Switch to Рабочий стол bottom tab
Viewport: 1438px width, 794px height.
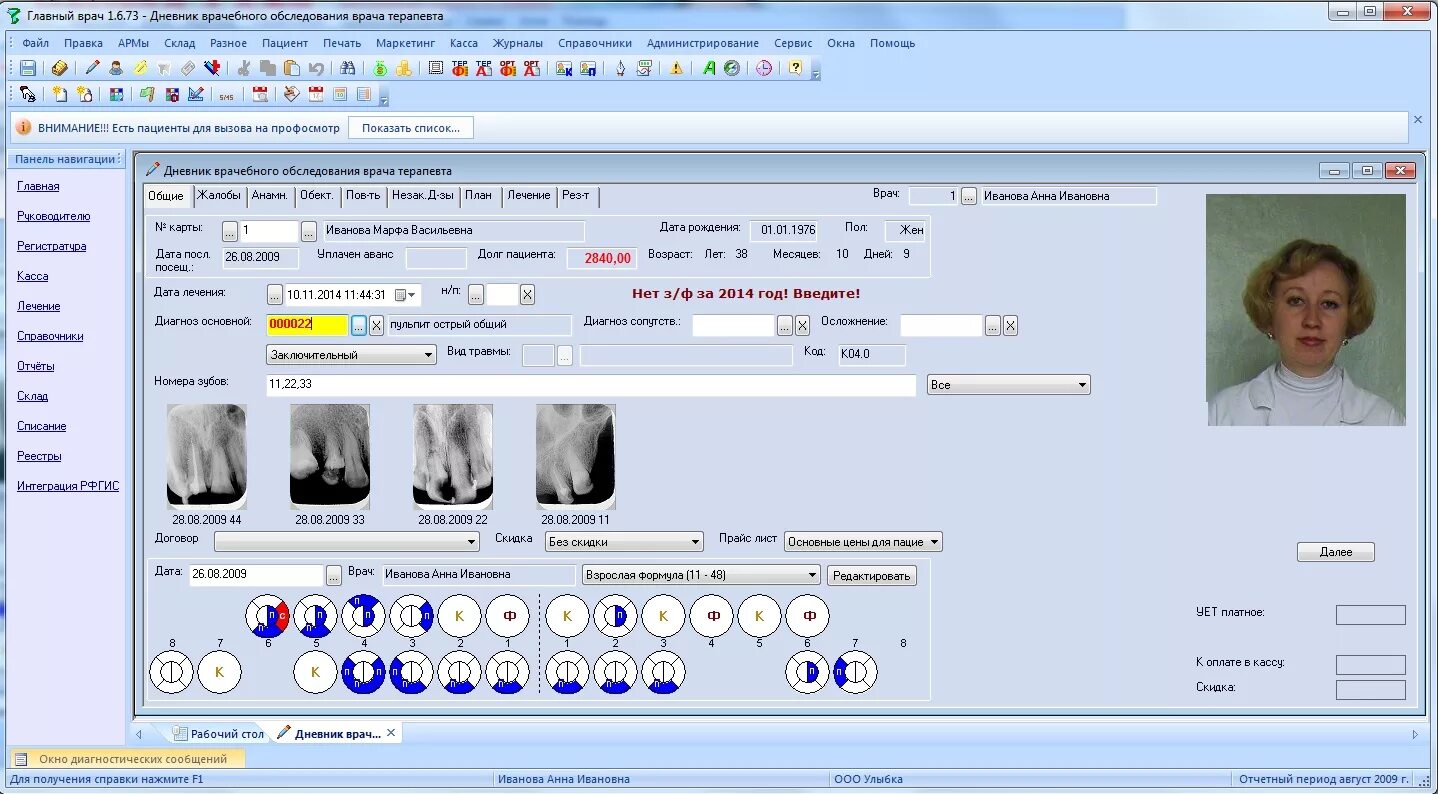[218, 733]
